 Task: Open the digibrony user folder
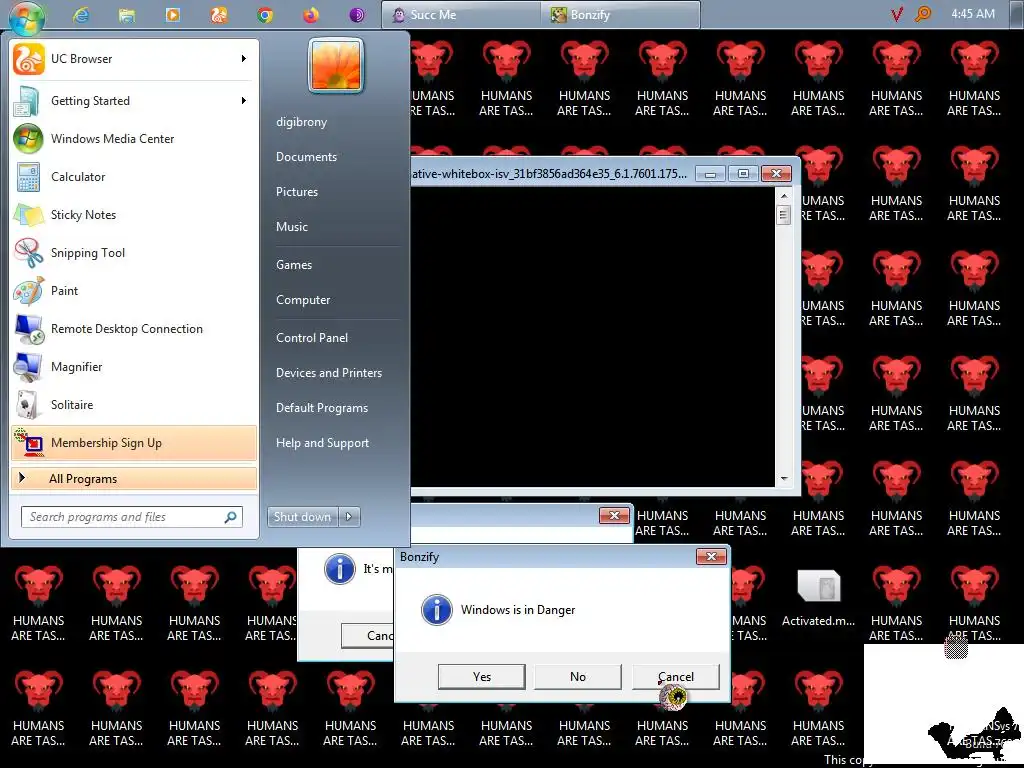(301, 121)
